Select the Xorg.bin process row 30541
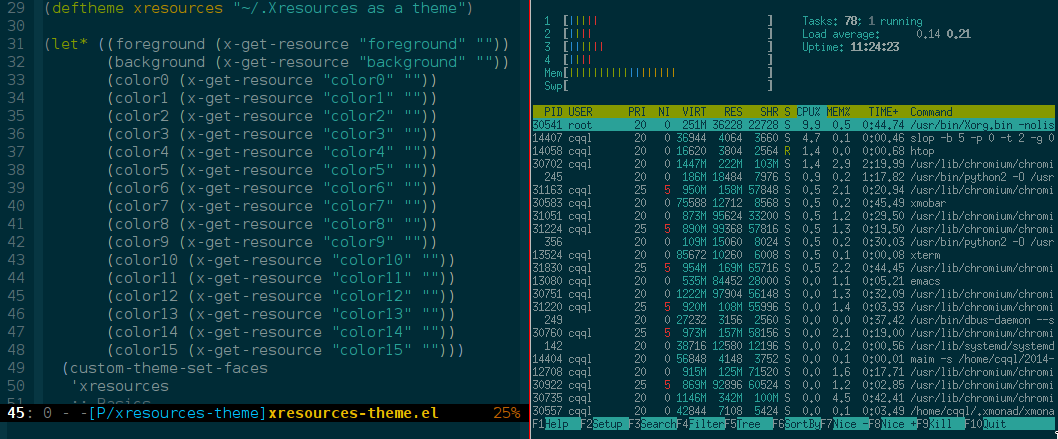The width and height of the screenshot is (1058, 439). (794, 125)
